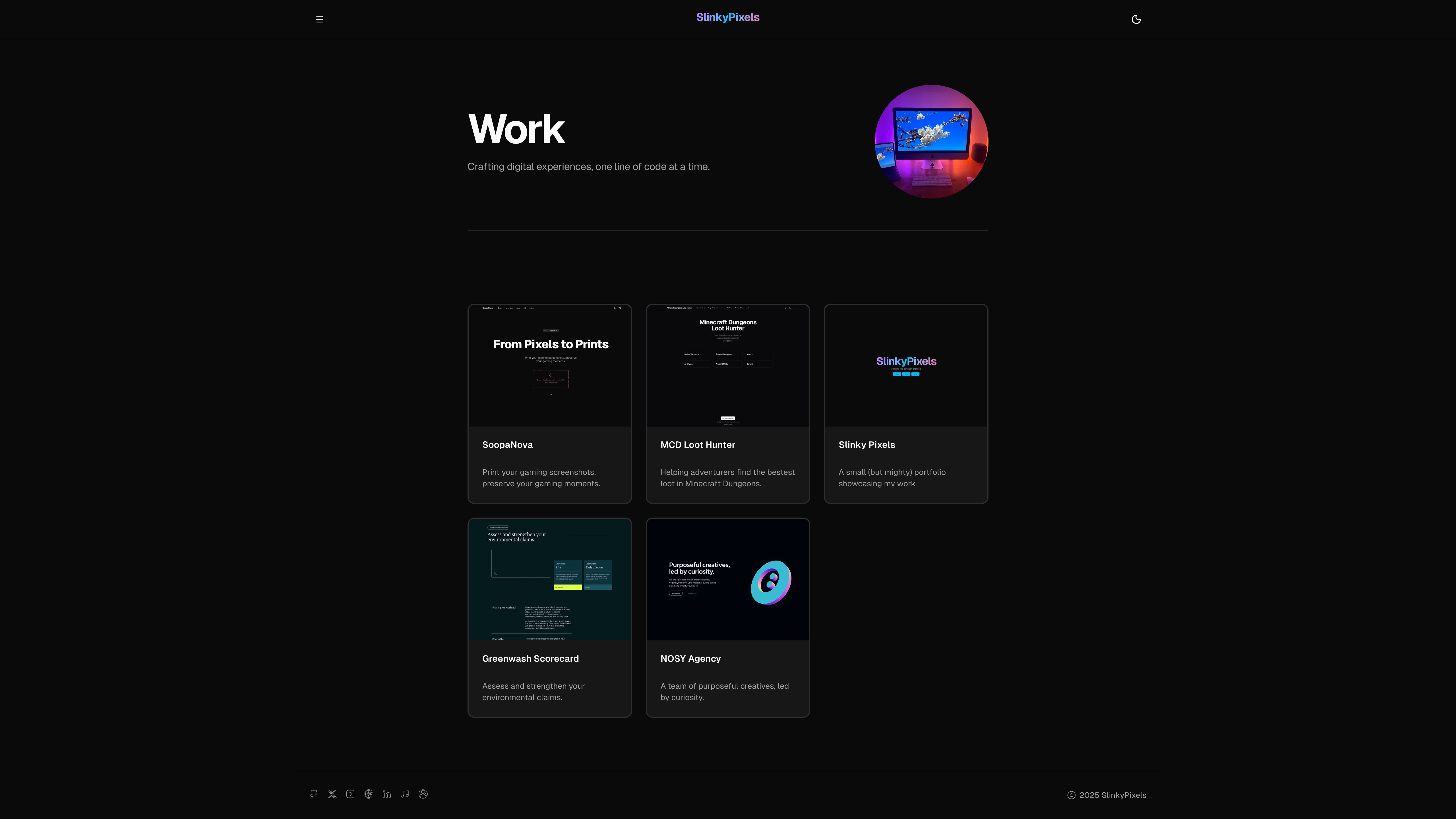
Task: Click the Threads social icon
Action: (369, 794)
